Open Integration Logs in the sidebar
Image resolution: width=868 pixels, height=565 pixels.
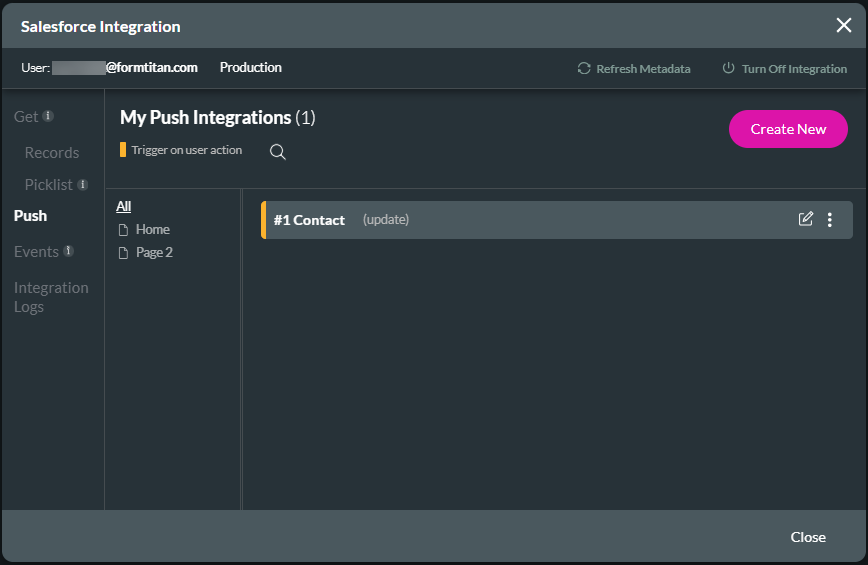(x=51, y=297)
